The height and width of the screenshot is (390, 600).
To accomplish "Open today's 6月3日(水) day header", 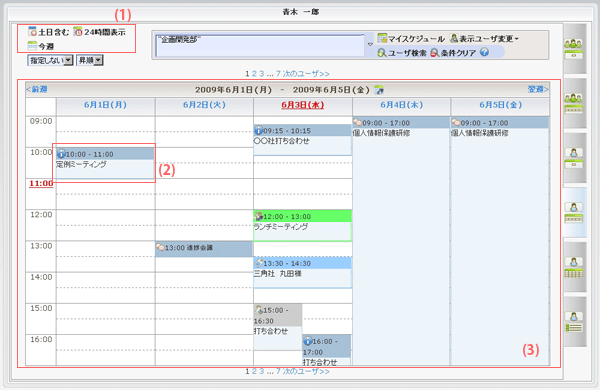I will pyautogui.click(x=303, y=105).
